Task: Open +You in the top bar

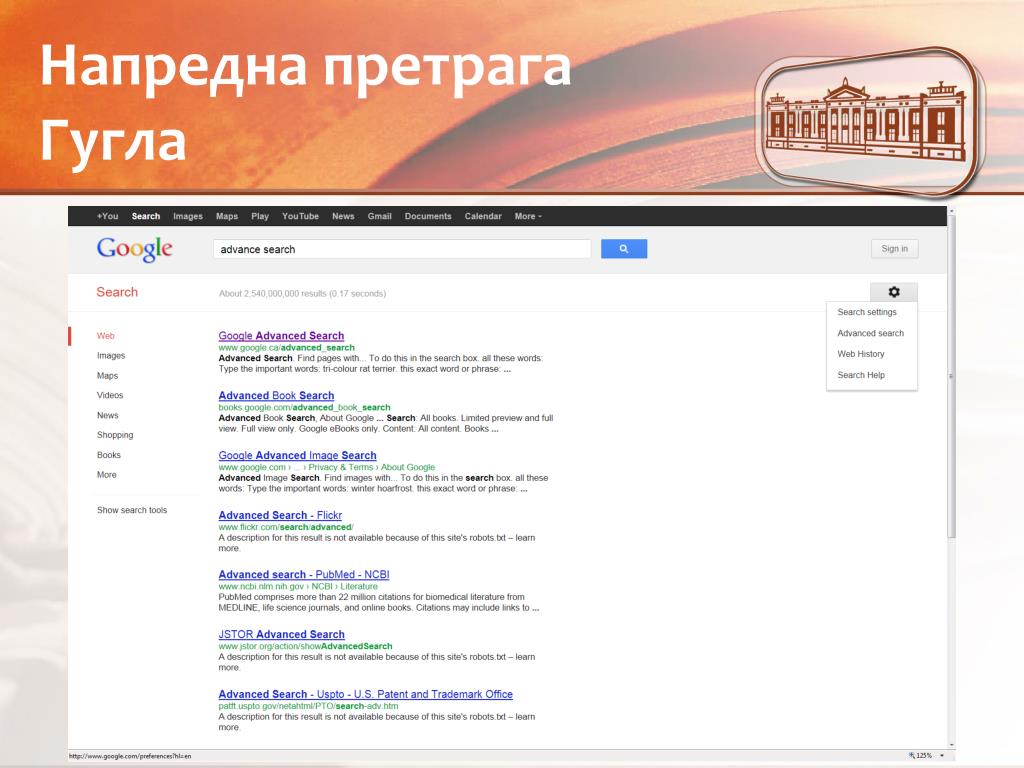Action: (107, 216)
